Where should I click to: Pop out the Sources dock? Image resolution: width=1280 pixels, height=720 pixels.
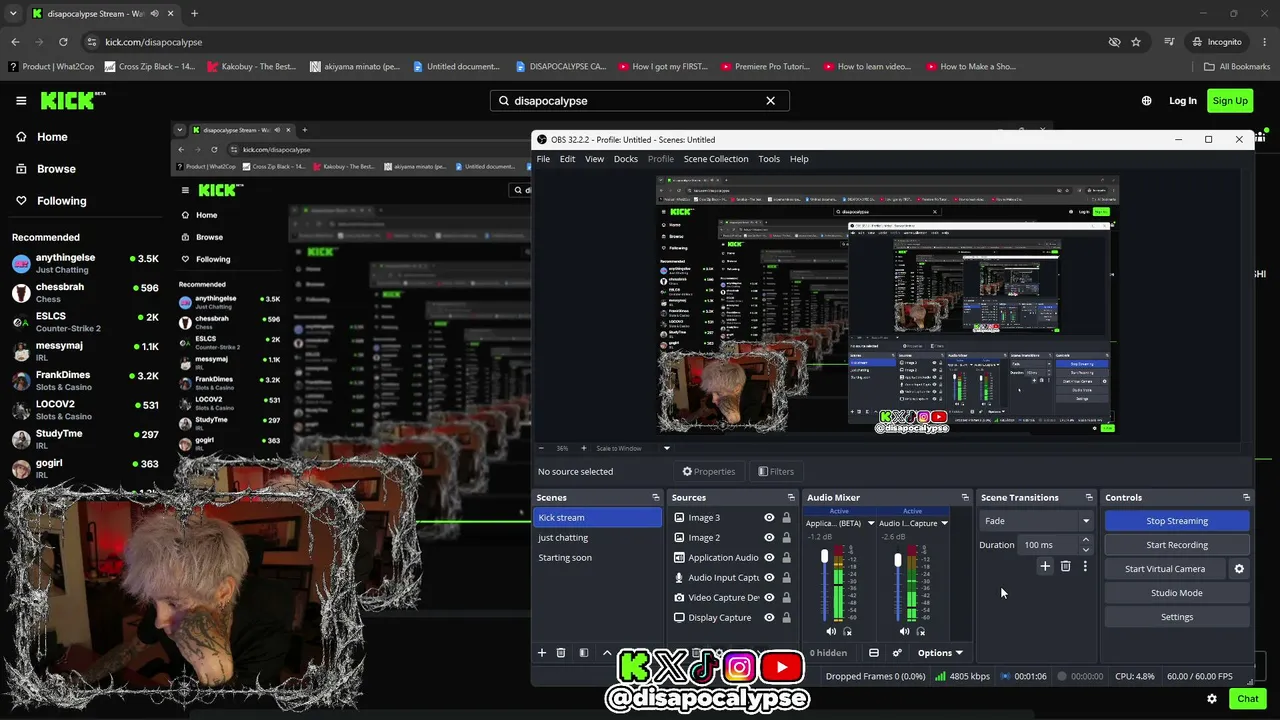[x=791, y=497]
